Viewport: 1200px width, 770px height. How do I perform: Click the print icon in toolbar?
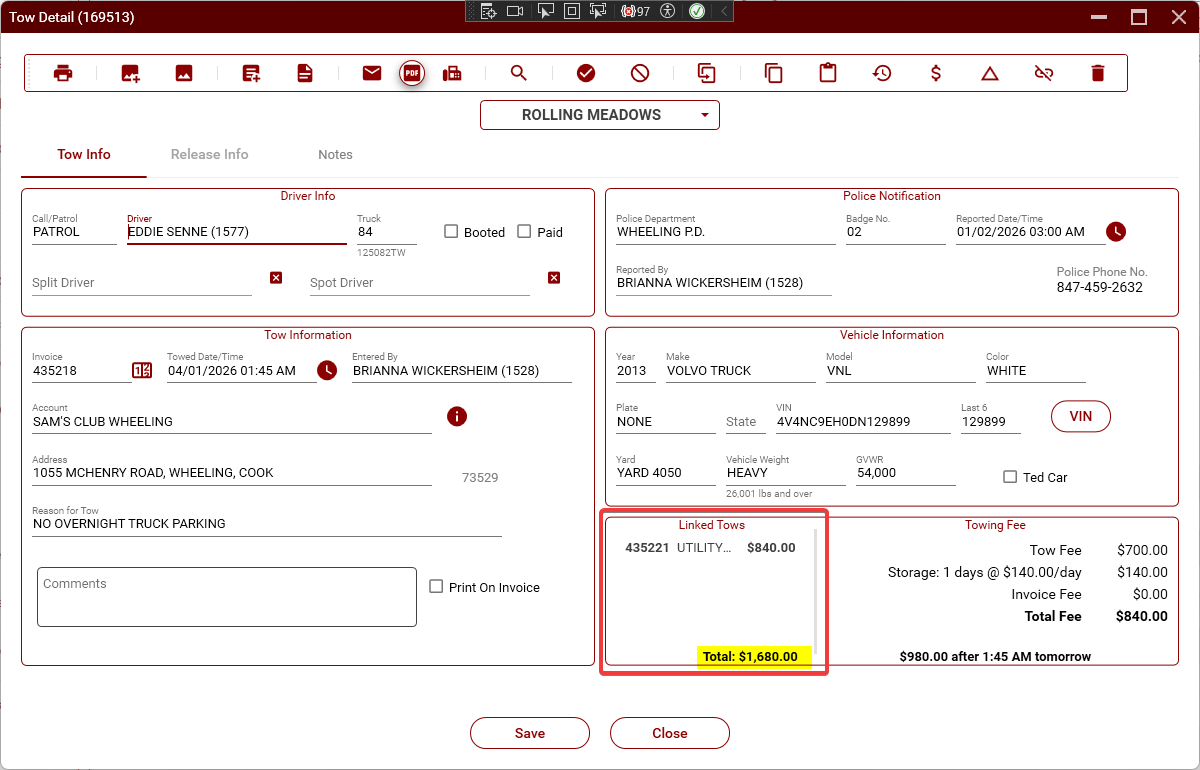click(63, 73)
